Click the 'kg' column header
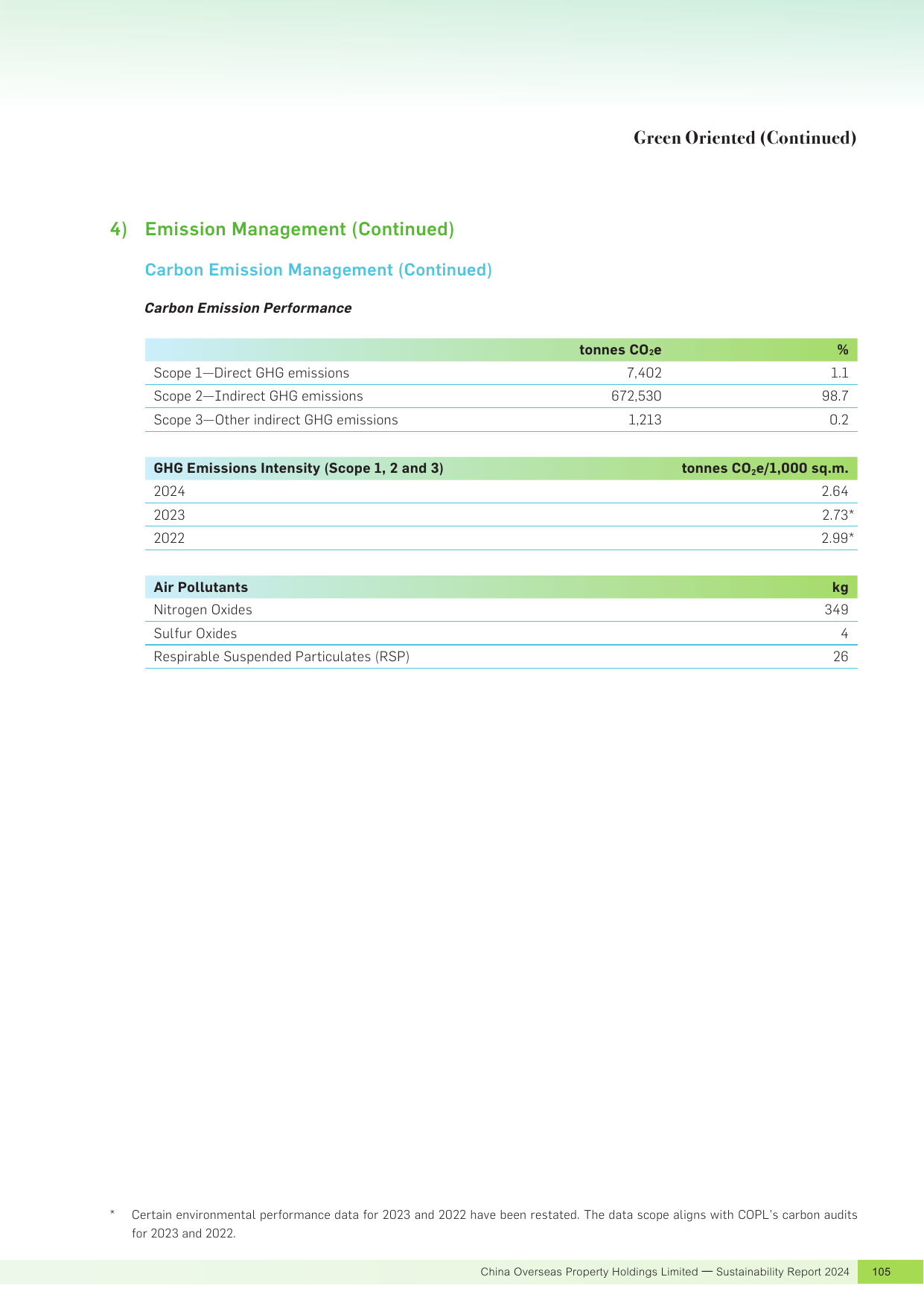924x1306 pixels. click(x=841, y=587)
